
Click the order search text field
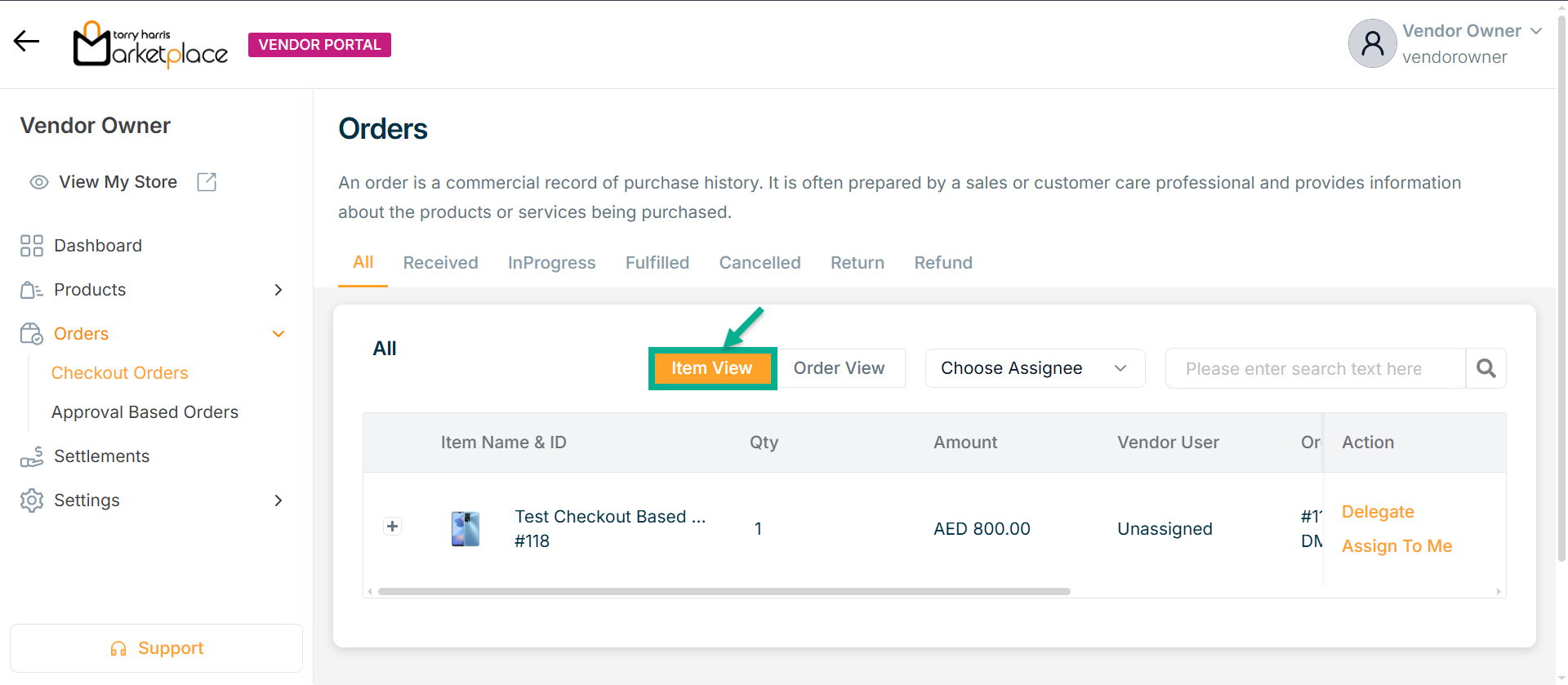pos(1314,369)
